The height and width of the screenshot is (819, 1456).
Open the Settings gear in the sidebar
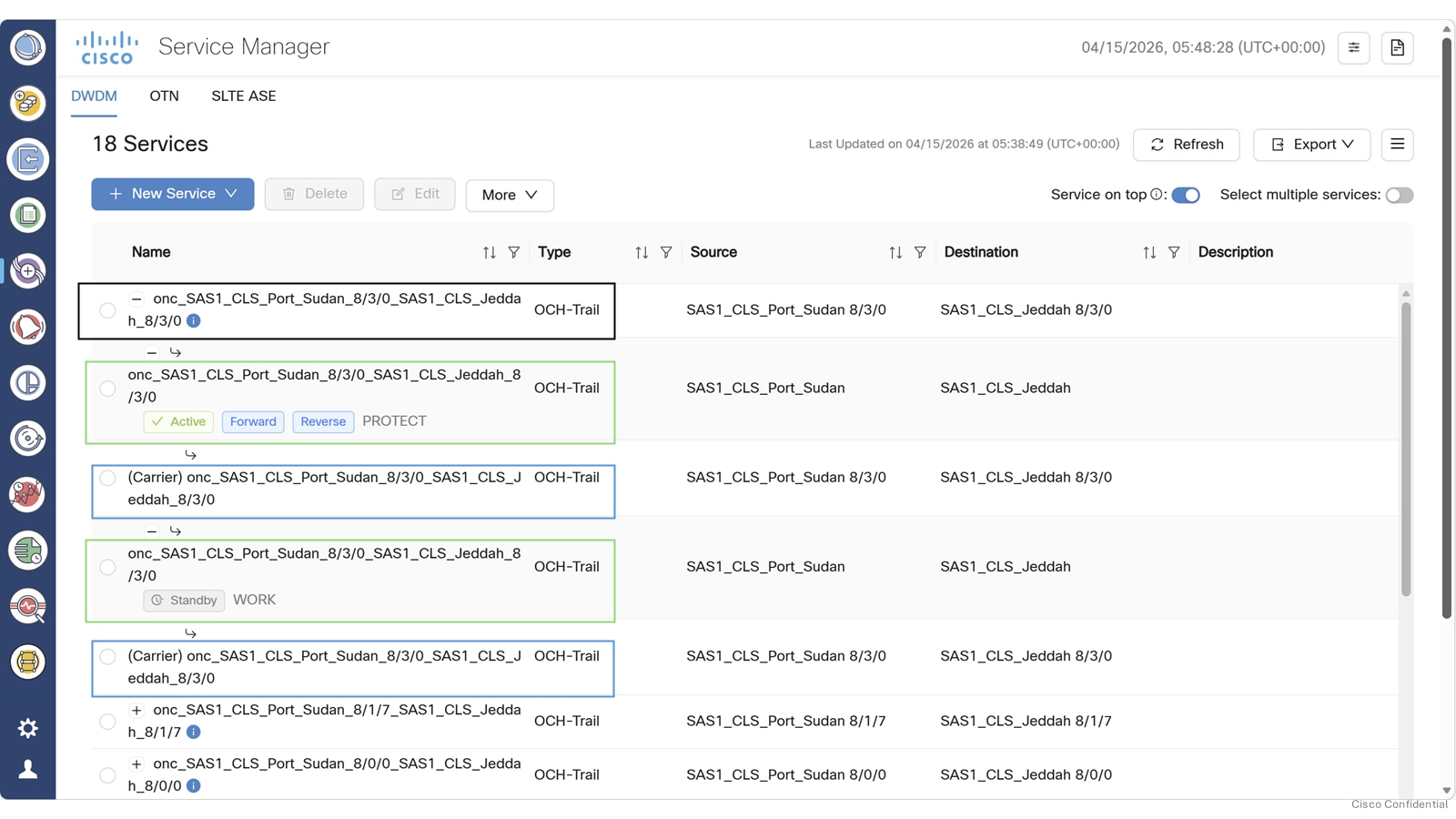pos(27,727)
